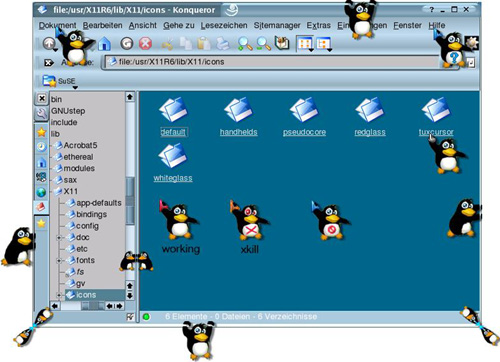This screenshot has height=362, width=500.
Task: Open the SuSE bookmark dropdown arrow
Action: 75,88
